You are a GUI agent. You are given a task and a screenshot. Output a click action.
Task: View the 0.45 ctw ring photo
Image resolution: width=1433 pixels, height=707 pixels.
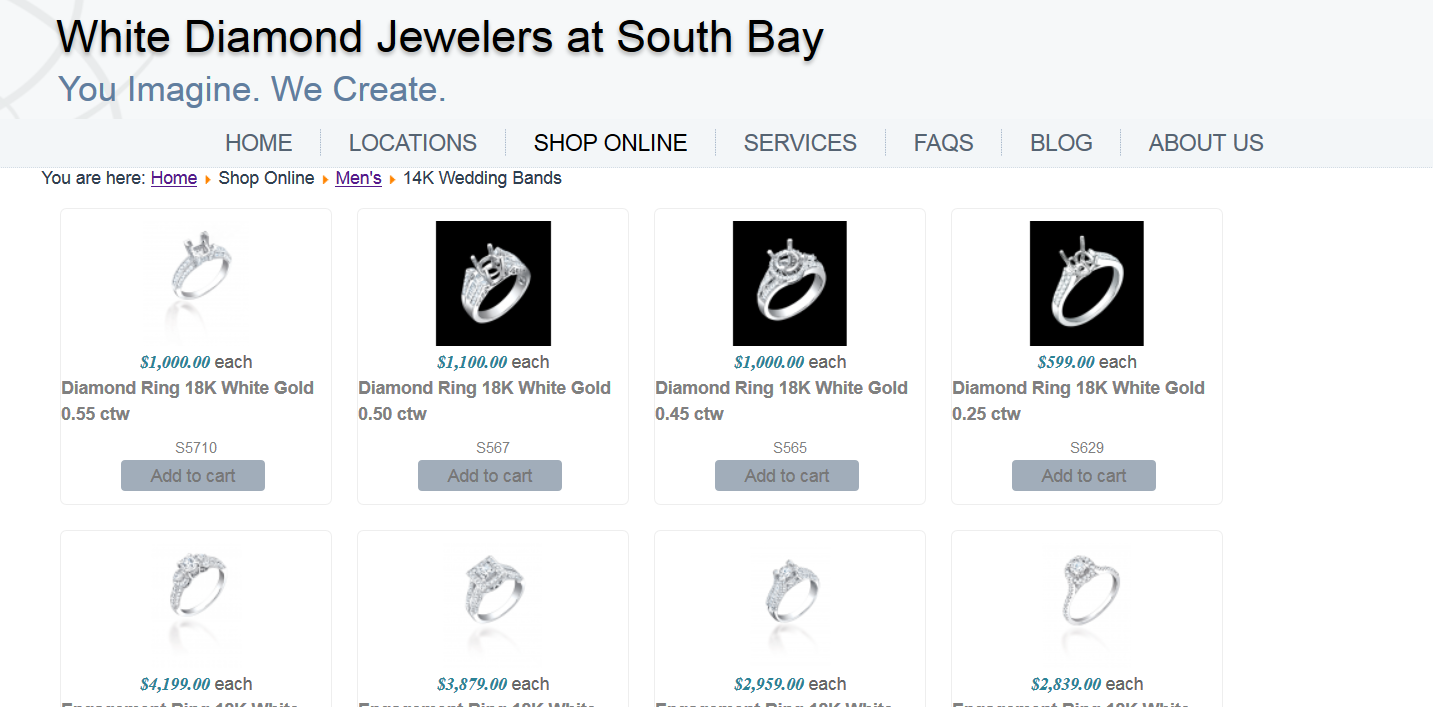790,283
